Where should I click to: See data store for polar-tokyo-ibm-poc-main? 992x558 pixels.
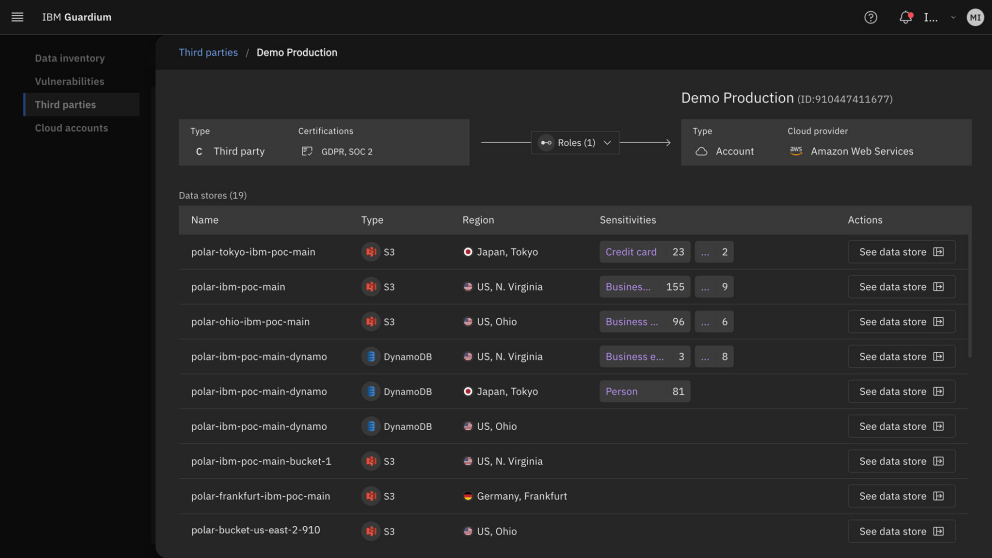click(902, 252)
